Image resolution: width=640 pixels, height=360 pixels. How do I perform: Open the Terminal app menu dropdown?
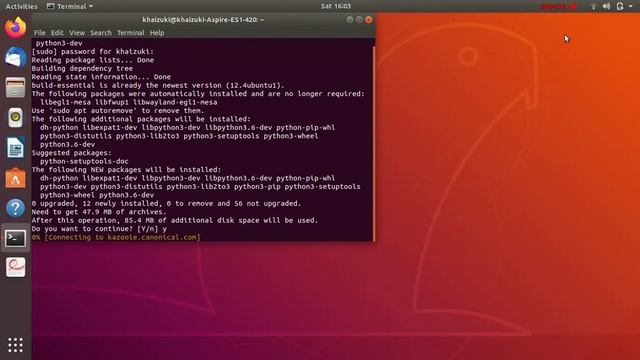point(70,6)
